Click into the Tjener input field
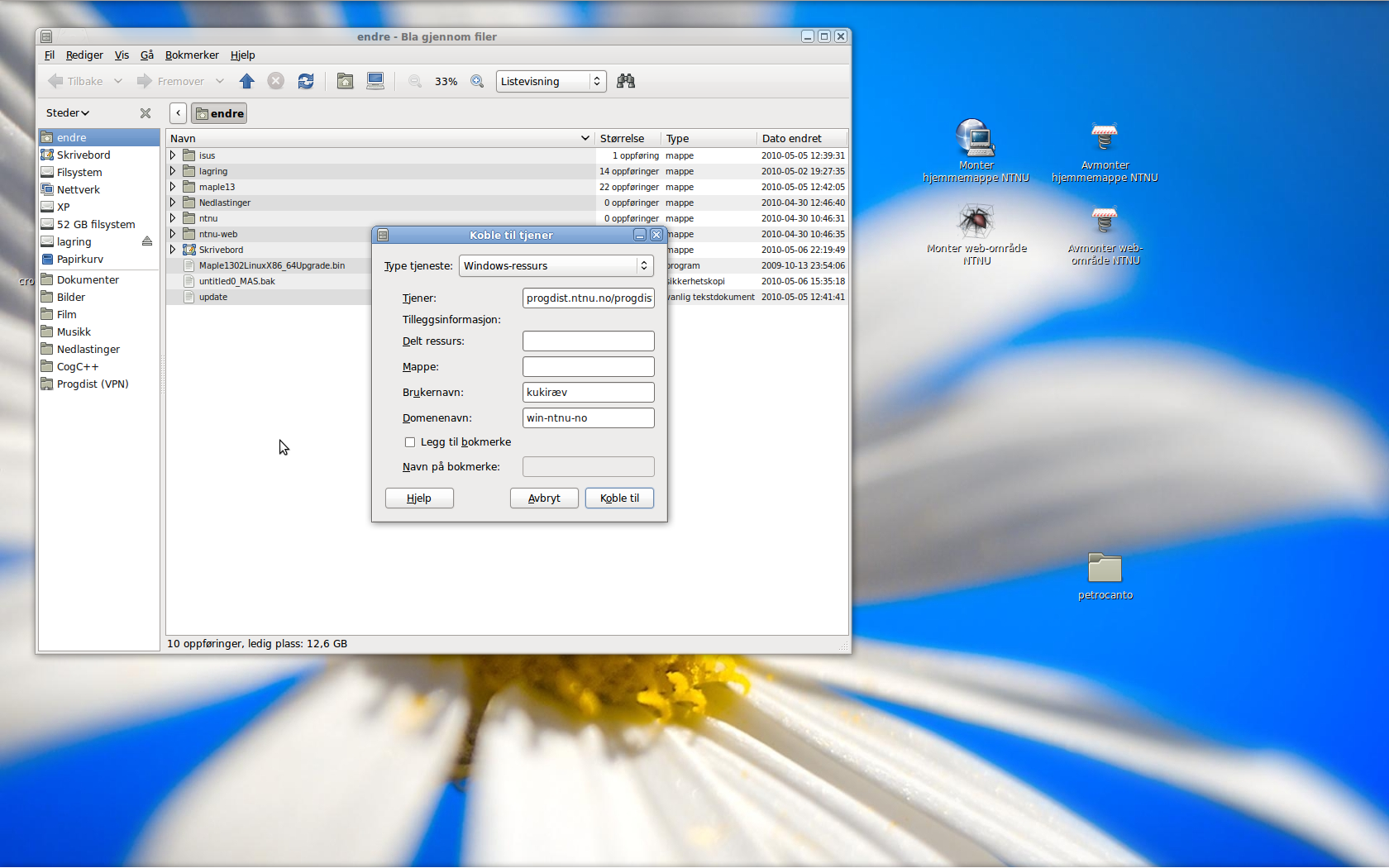The image size is (1389, 868). pos(589,298)
